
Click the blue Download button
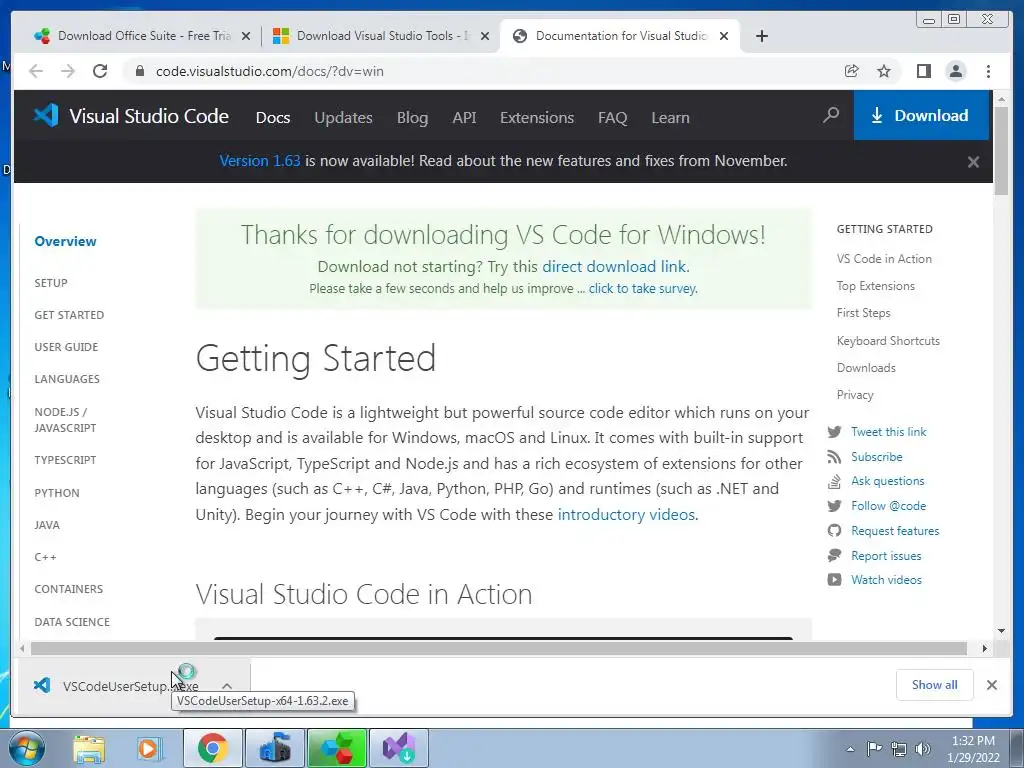click(921, 116)
